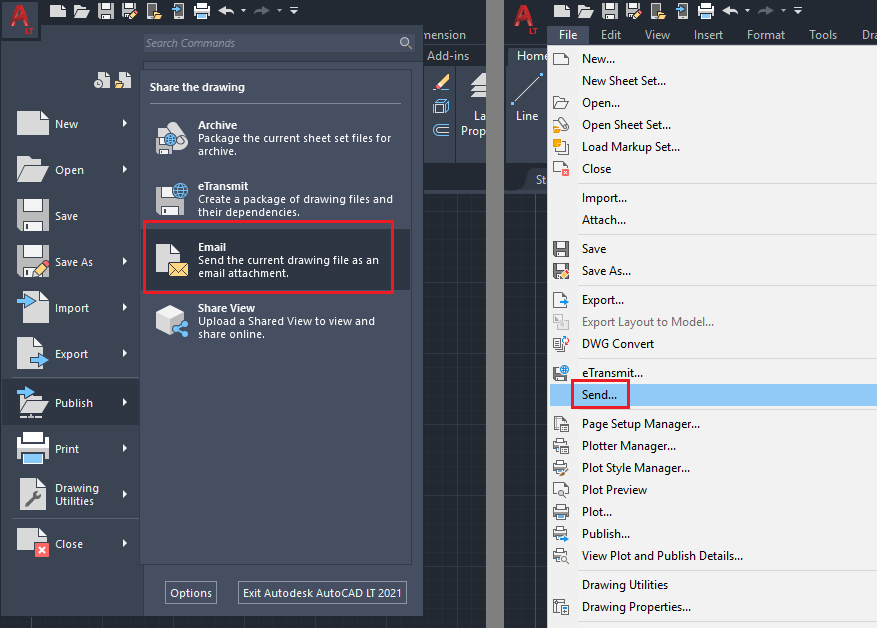Open Customize Quick Access dropdown in right window
The height and width of the screenshot is (628, 877).
(x=798, y=11)
